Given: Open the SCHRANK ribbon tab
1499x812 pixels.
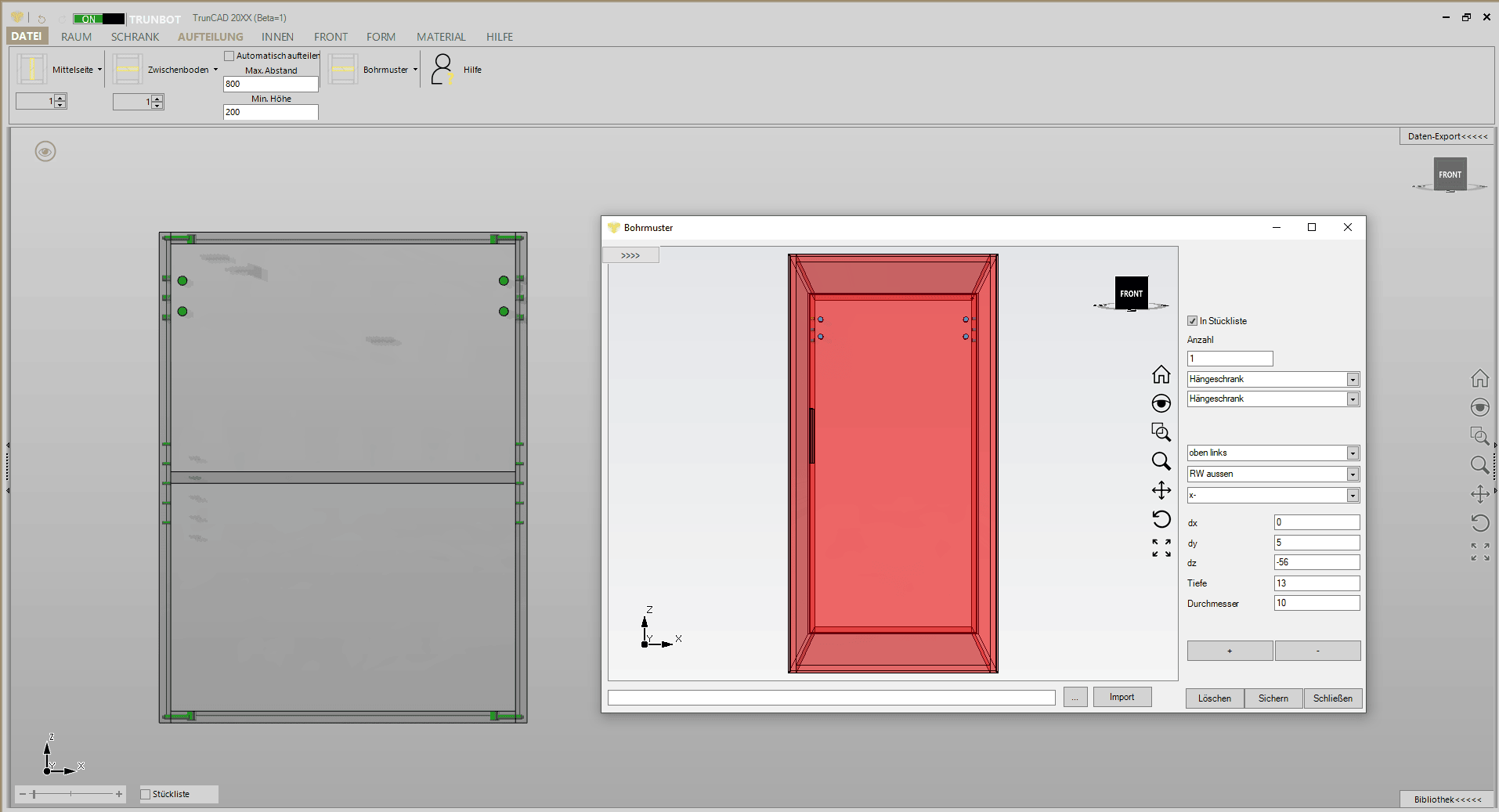Looking at the screenshot, I should tap(135, 37).
